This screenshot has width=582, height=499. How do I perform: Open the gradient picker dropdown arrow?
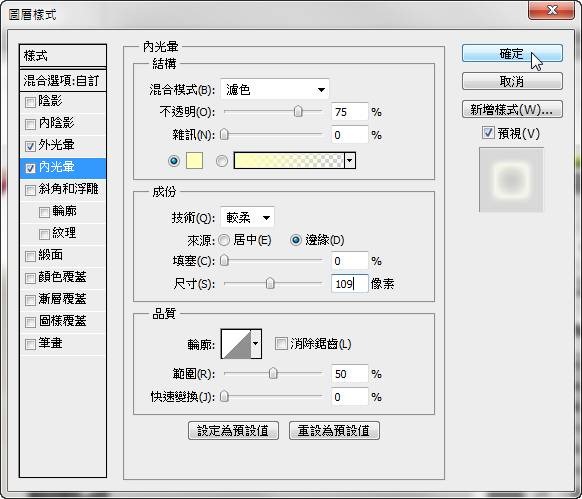350,161
